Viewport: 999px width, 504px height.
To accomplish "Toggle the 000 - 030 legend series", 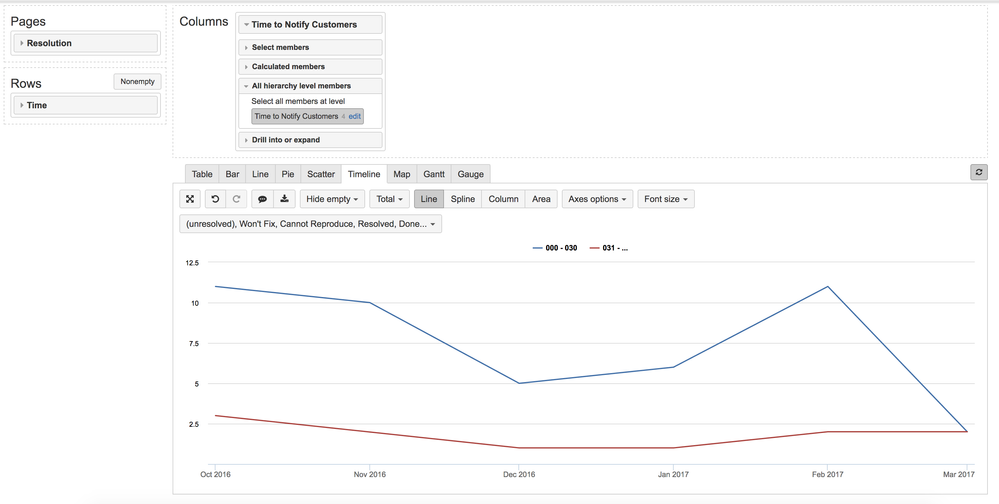I will point(555,248).
